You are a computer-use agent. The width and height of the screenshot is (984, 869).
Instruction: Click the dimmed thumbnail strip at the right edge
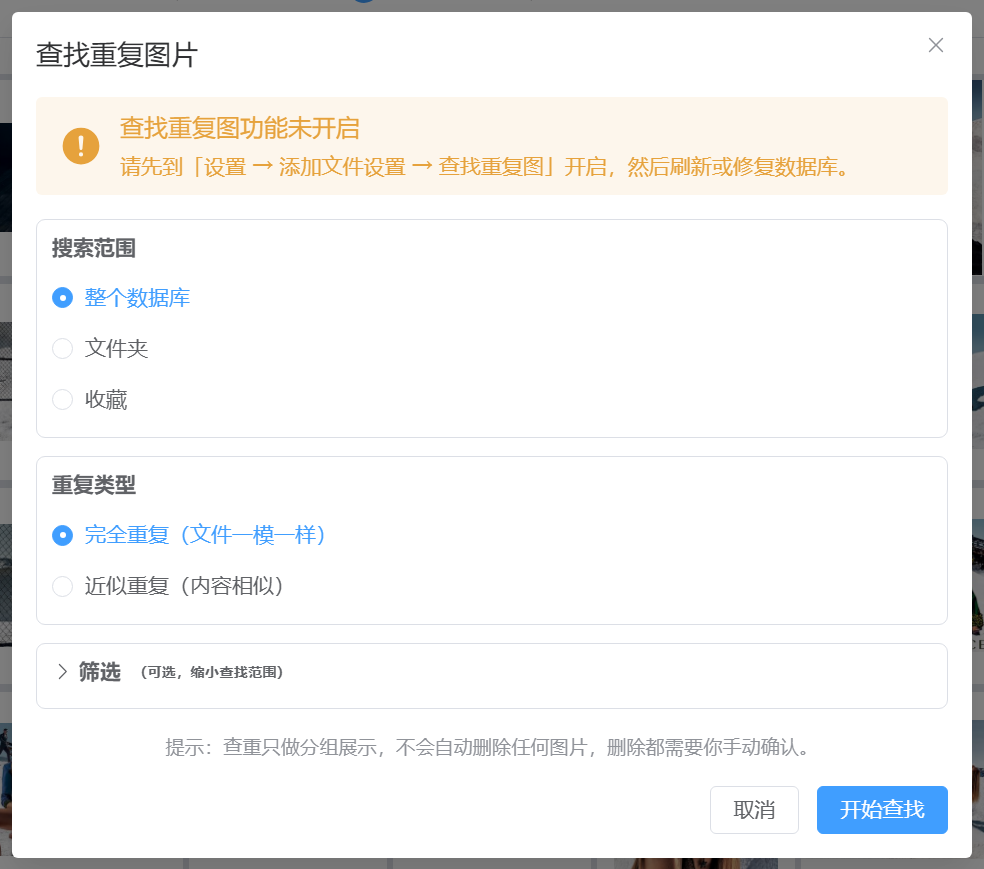[978, 439]
